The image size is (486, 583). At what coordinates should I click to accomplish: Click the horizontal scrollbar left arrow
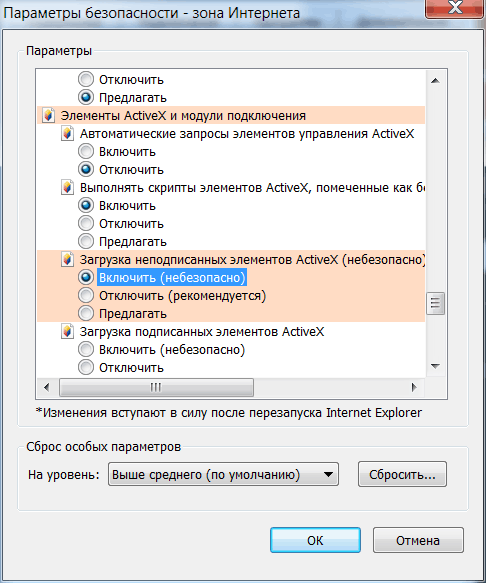click(47, 387)
